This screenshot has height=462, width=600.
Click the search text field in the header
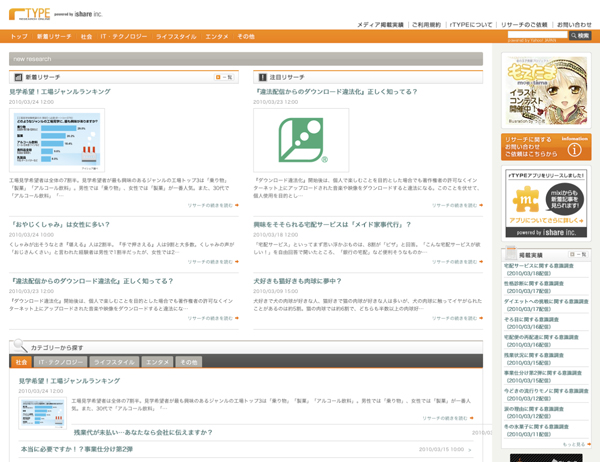click(537, 36)
